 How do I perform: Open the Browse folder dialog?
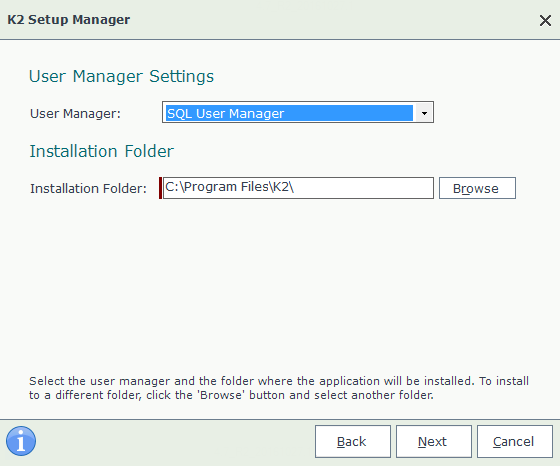(477, 188)
